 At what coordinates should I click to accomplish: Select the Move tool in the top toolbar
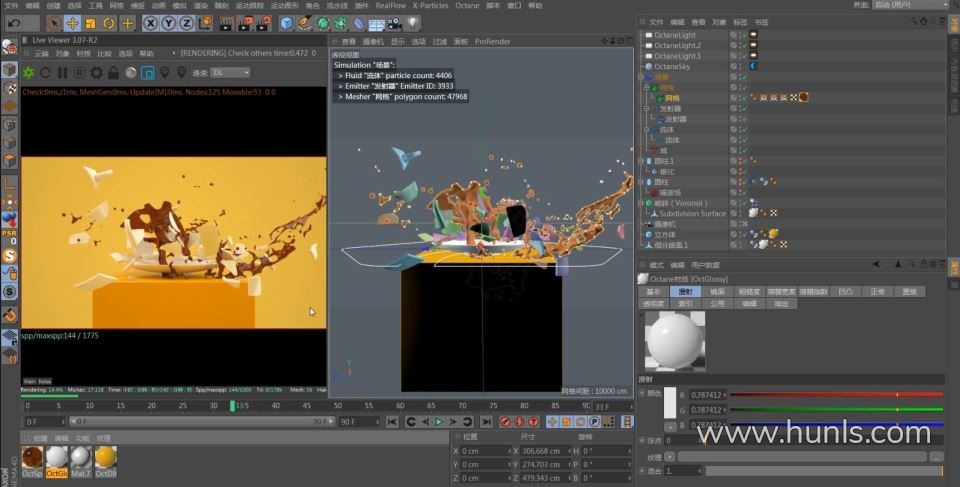[73, 22]
